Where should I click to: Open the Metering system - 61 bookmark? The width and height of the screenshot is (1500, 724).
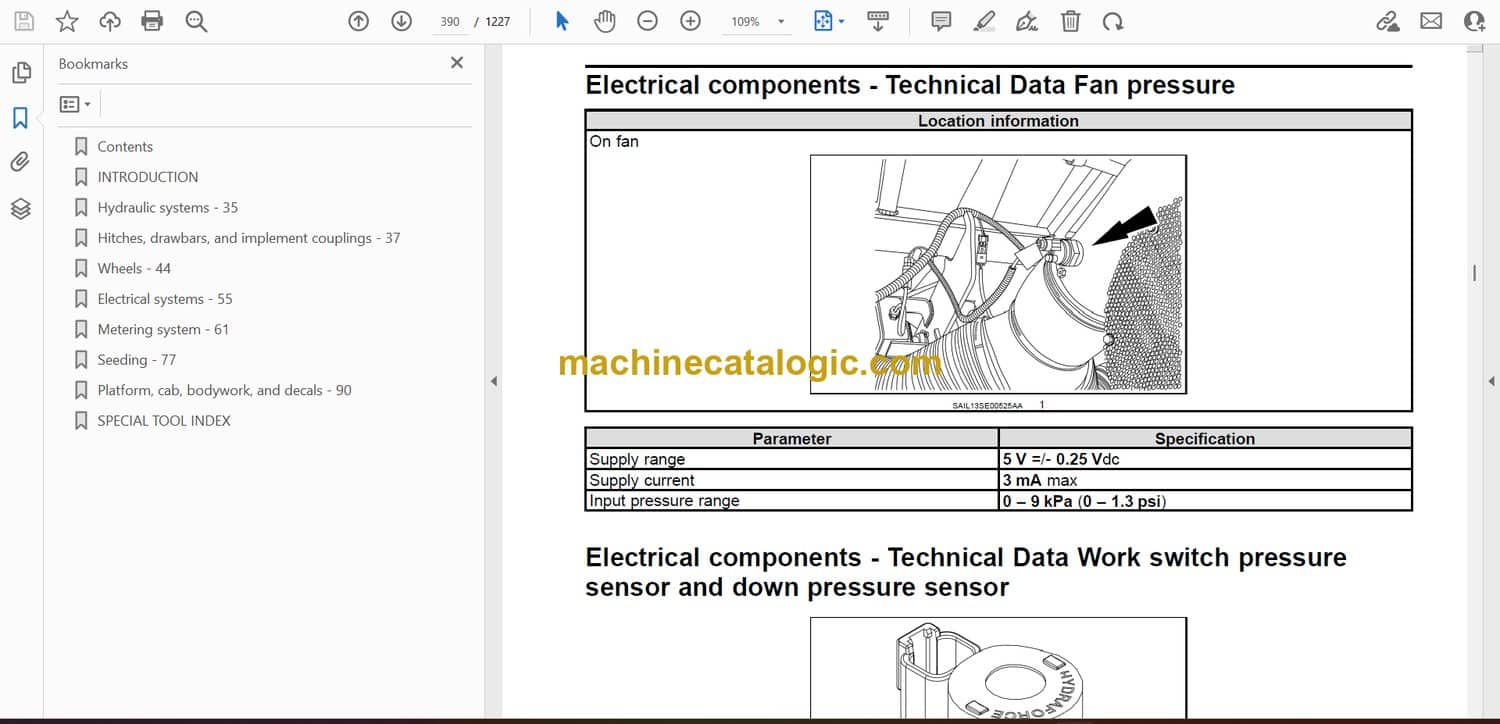[163, 329]
